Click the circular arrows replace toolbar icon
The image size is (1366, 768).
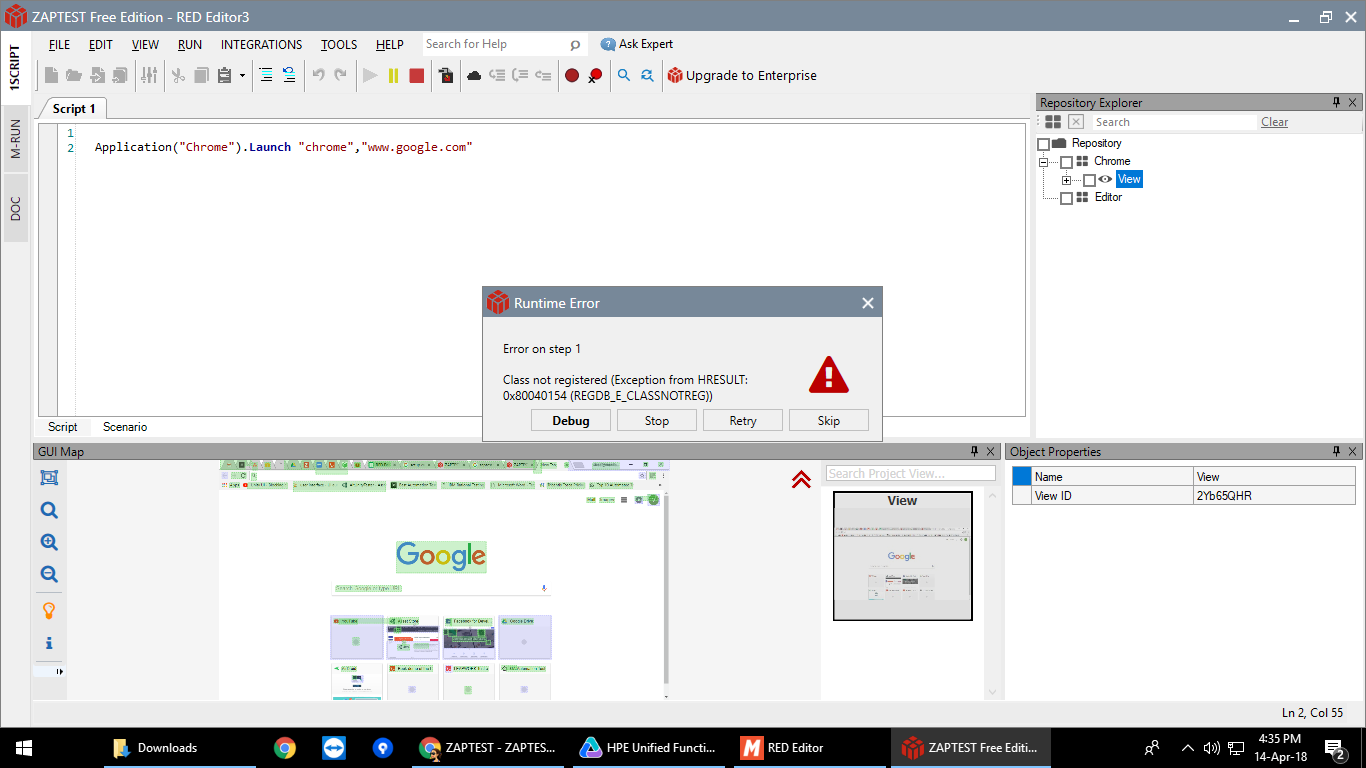point(647,75)
